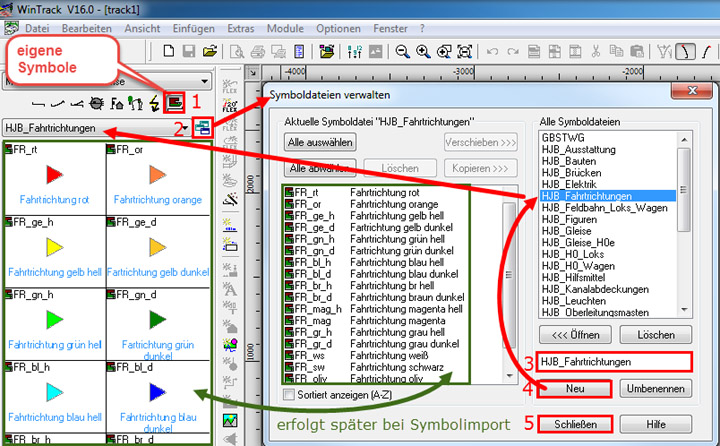720x446 pixels.
Task: Create a new file with the blank page icon
Action: [x=169, y=51]
